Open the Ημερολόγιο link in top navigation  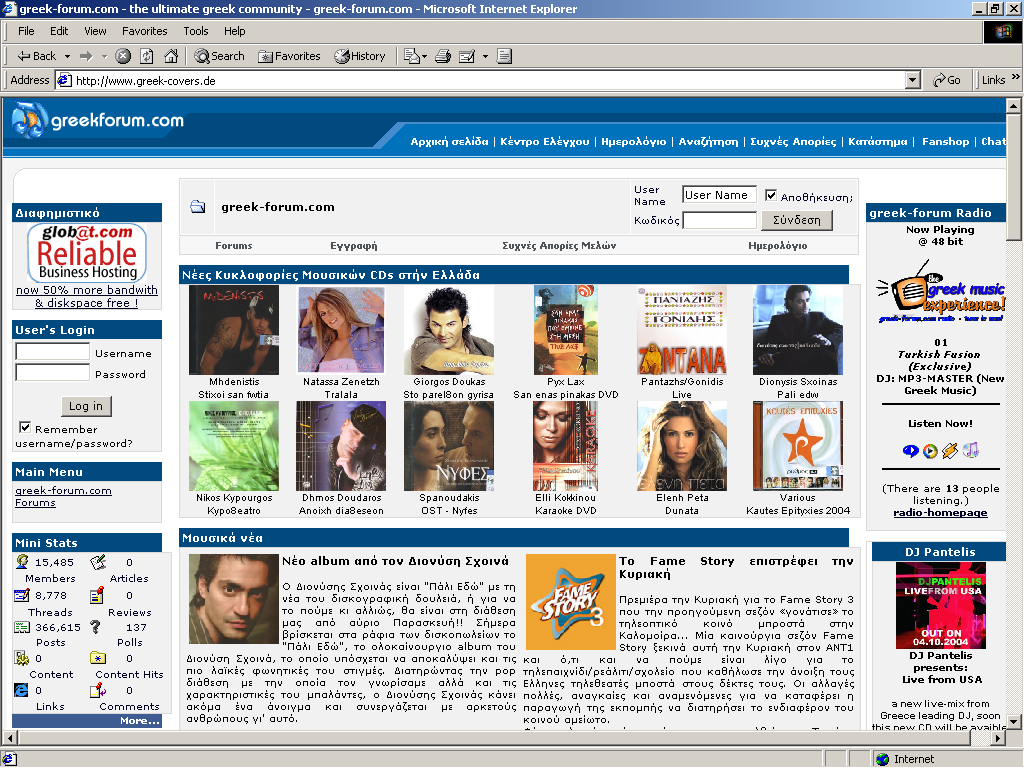click(x=633, y=141)
